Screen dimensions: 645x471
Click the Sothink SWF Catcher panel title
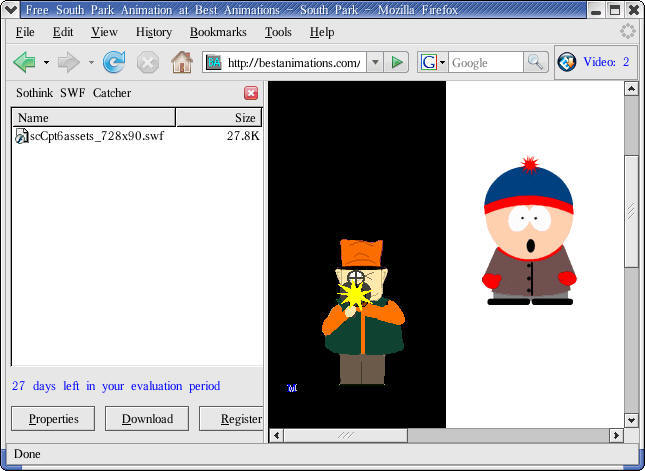pyautogui.click(x=74, y=93)
